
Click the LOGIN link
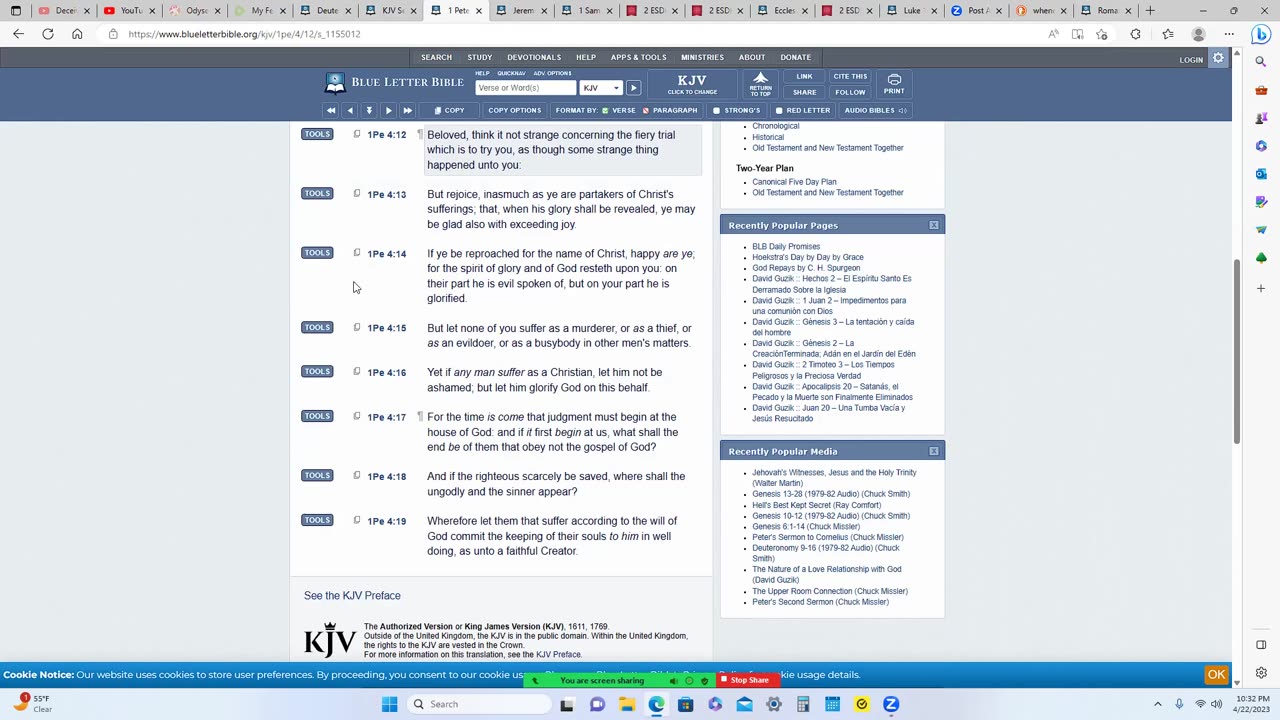(1191, 60)
